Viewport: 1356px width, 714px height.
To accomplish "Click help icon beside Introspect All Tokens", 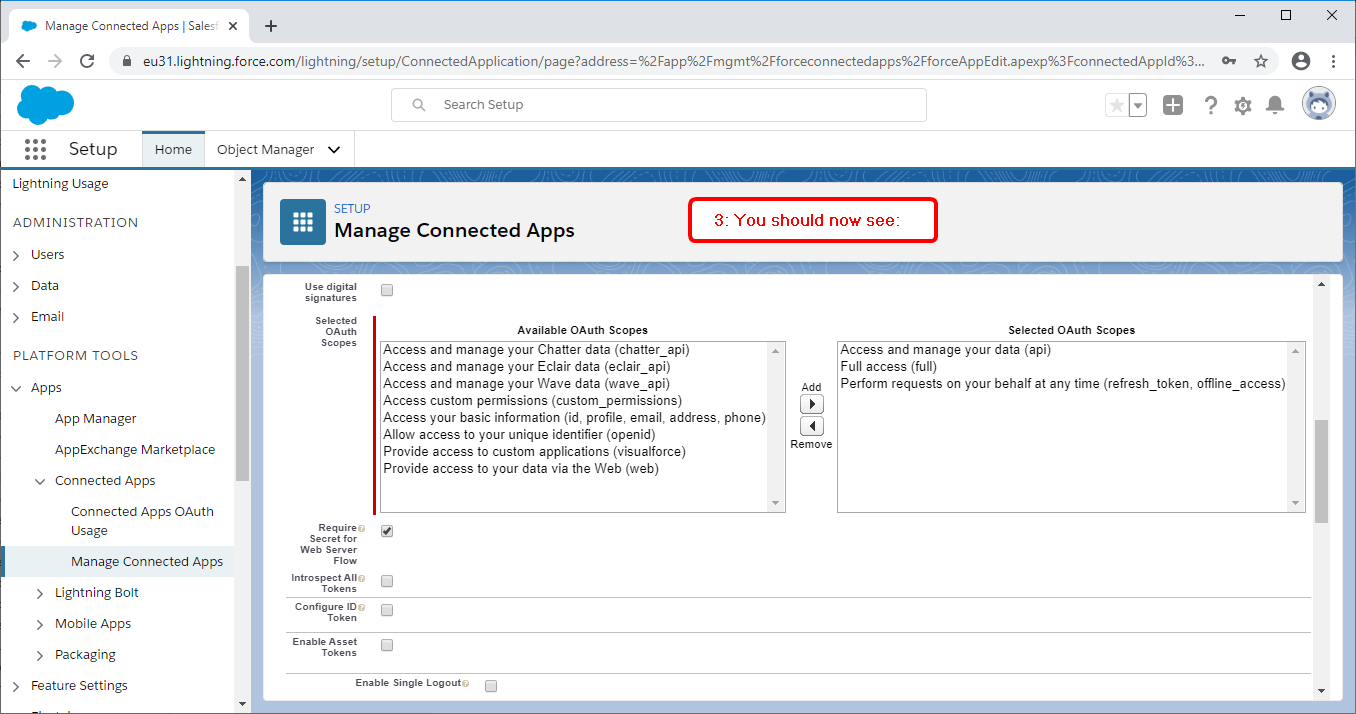I will click(x=361, y=578).
